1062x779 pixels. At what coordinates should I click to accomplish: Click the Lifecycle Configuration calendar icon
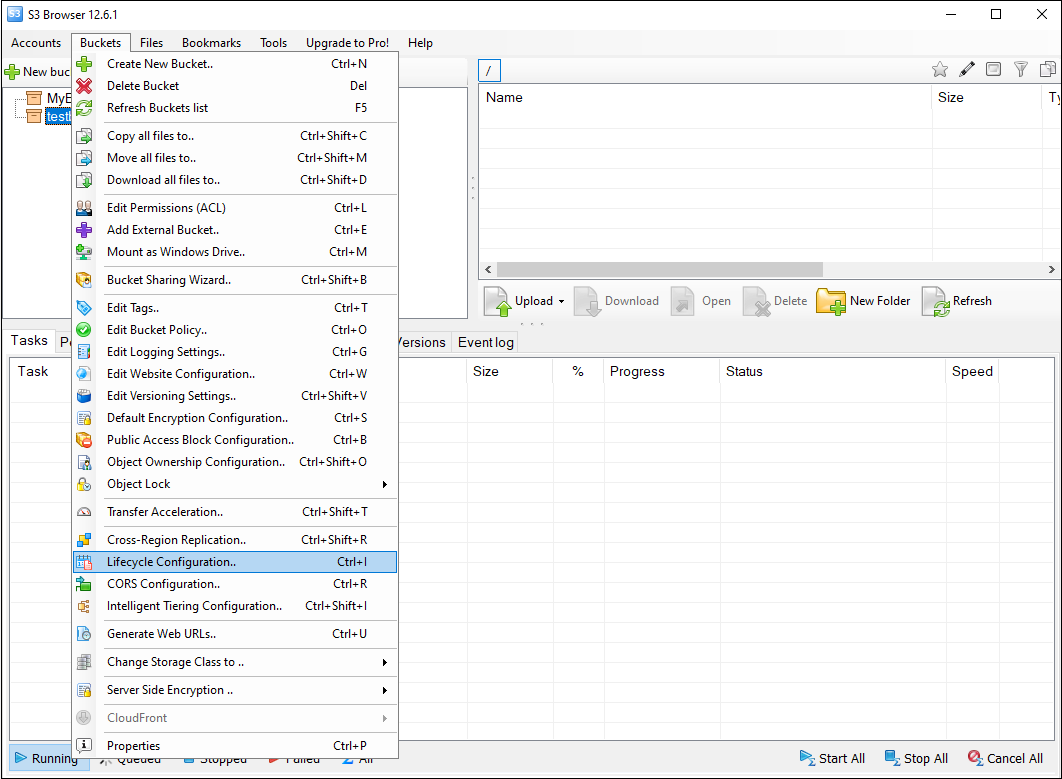click(84, 562)
